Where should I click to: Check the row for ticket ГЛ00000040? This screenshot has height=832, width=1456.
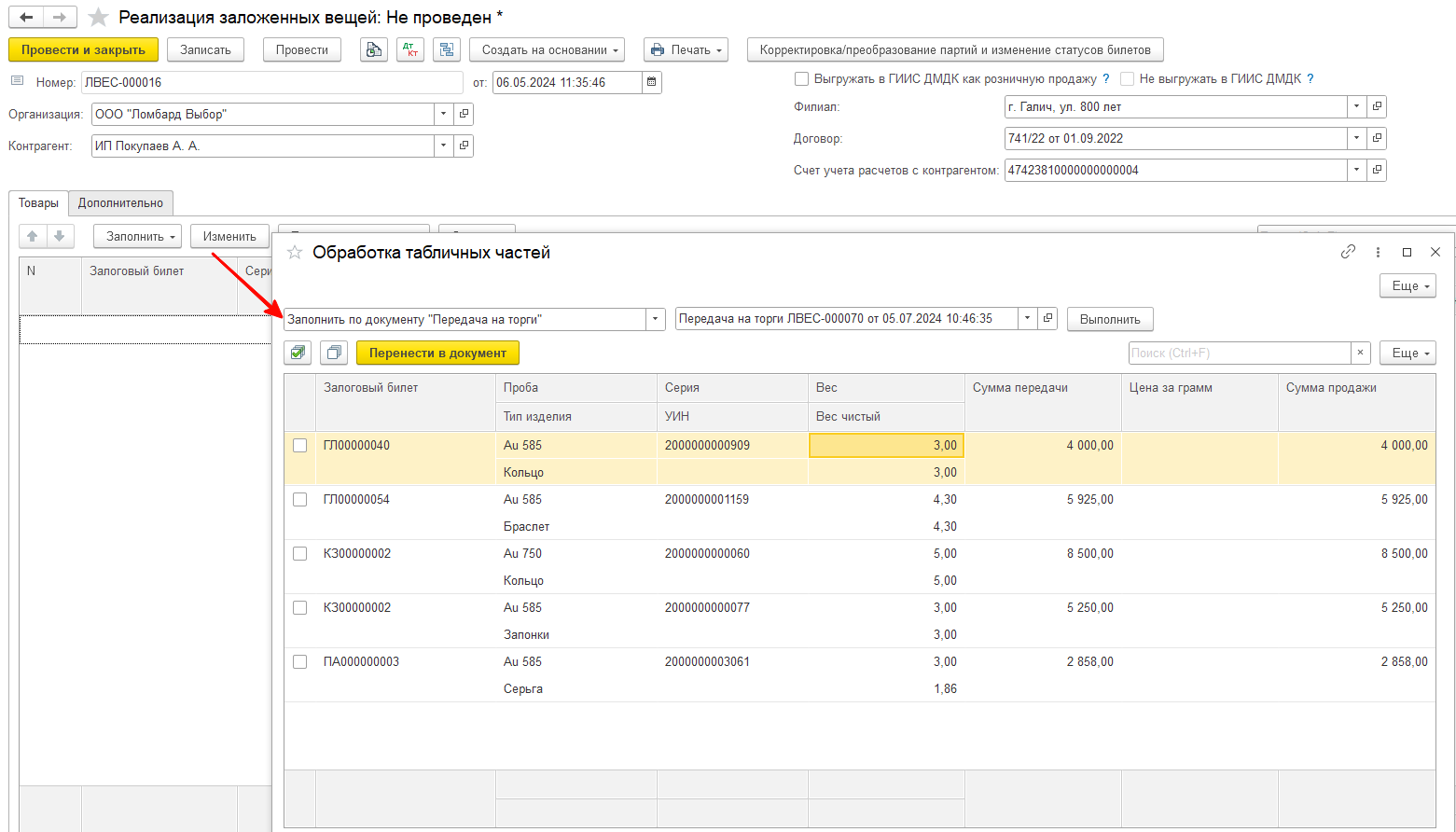[x=299, y=445]
